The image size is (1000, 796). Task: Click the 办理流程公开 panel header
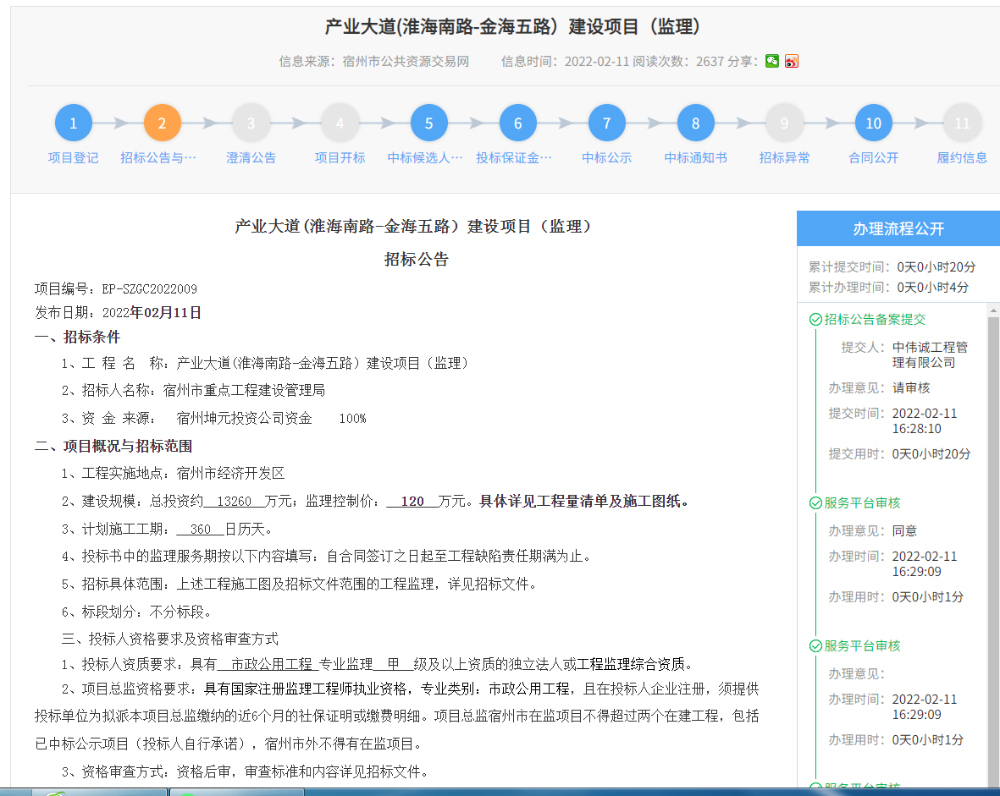click(x=899, y=228)
